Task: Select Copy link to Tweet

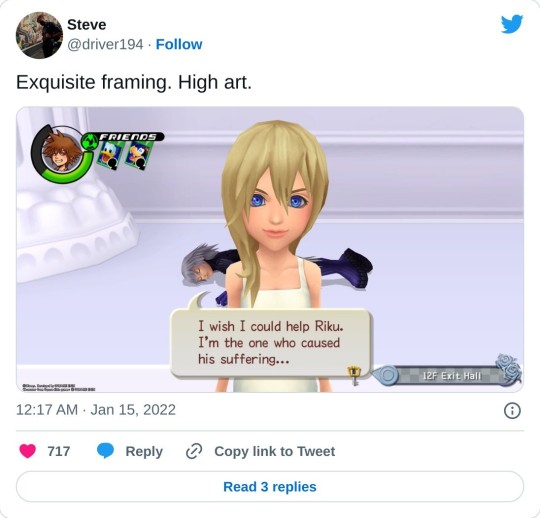Action: click(274, 451)
